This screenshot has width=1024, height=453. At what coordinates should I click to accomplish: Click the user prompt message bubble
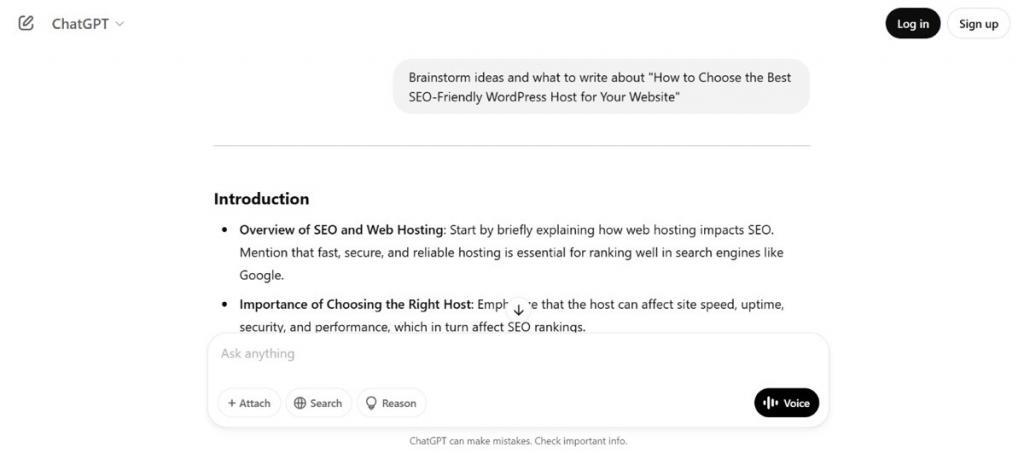click(600, 86)
